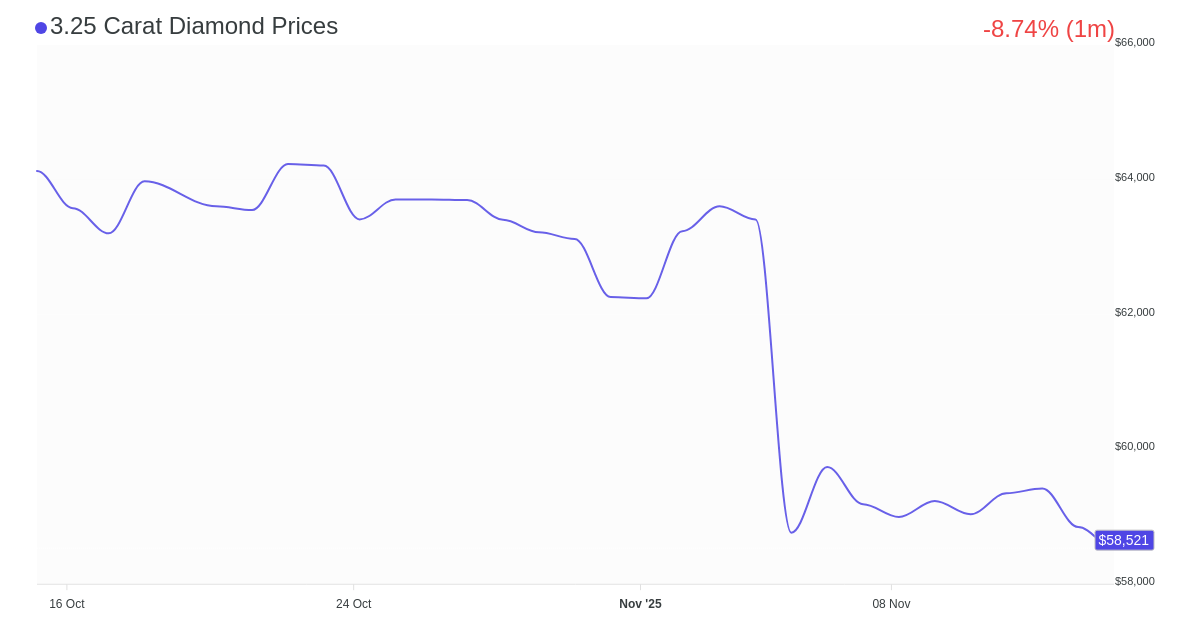Image resolution: width=1200 pixels, height=630 pixels.
Task: Select the 08 Nov date label
Action: pyautogui.click(x=891, y=604)
